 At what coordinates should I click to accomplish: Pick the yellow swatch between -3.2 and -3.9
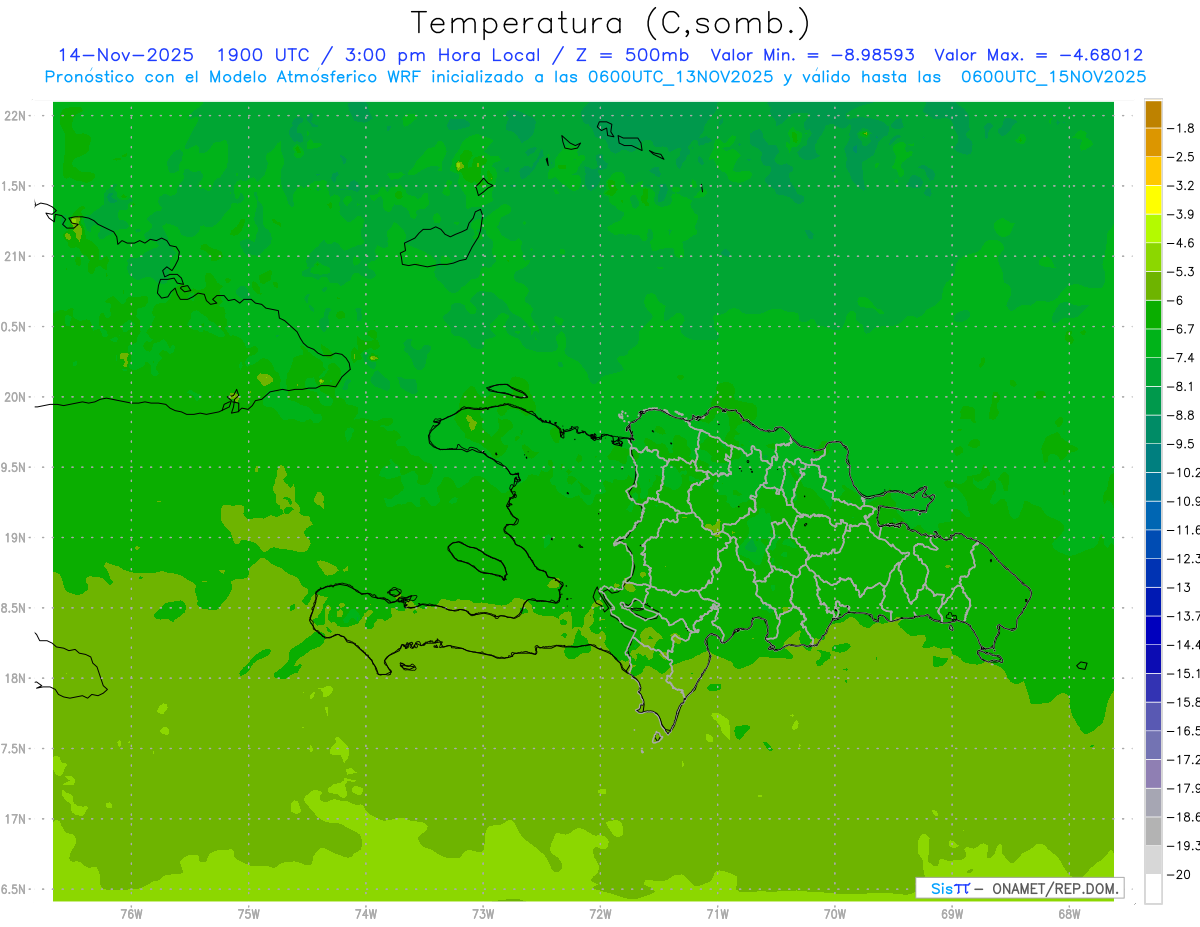tap(1153, 200)
